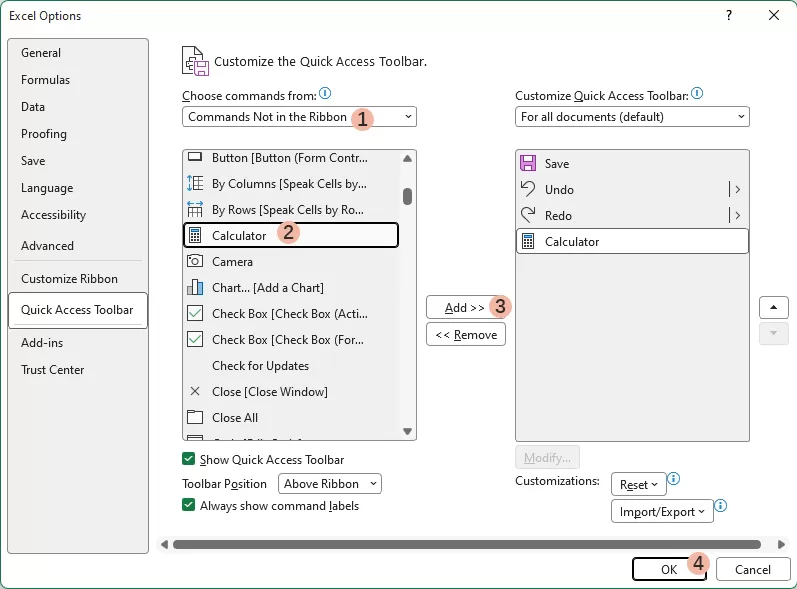797x589 pixels.
Task: Click OK to confirm options
Action: [x=669, y=569]
